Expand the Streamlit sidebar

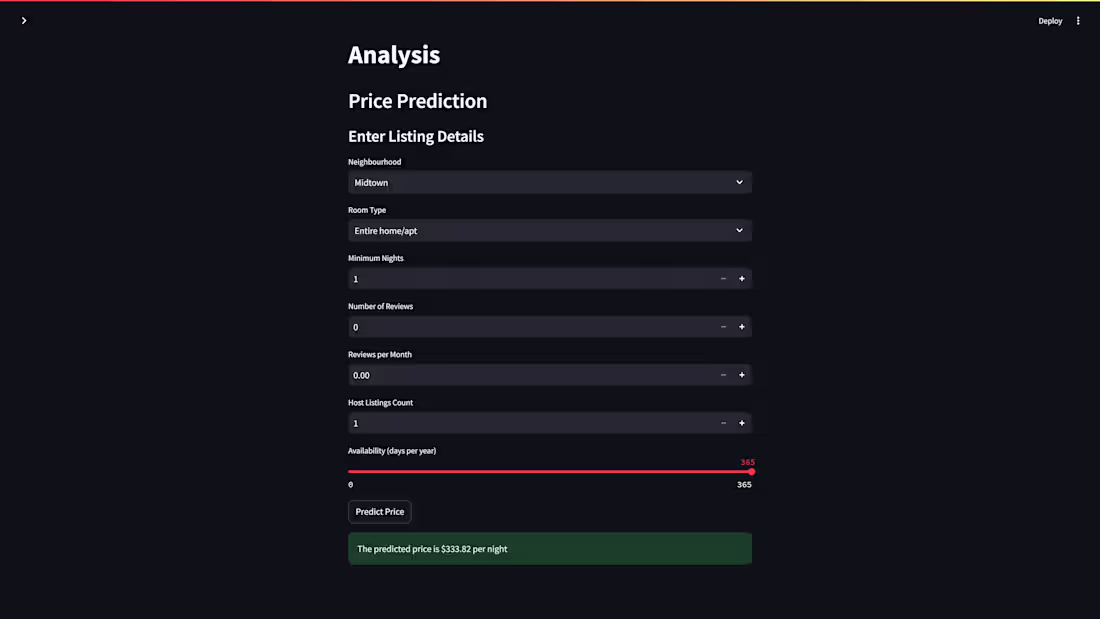pyautogui.click(x=24, y=19)
